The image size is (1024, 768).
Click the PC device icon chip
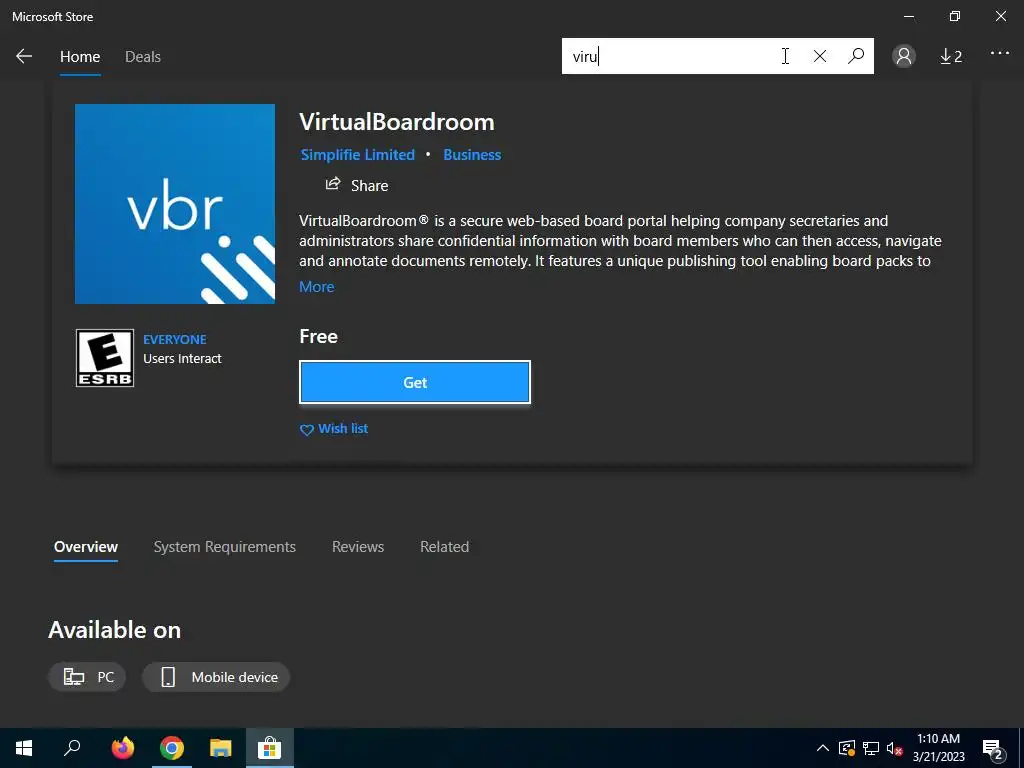point(87,677)
